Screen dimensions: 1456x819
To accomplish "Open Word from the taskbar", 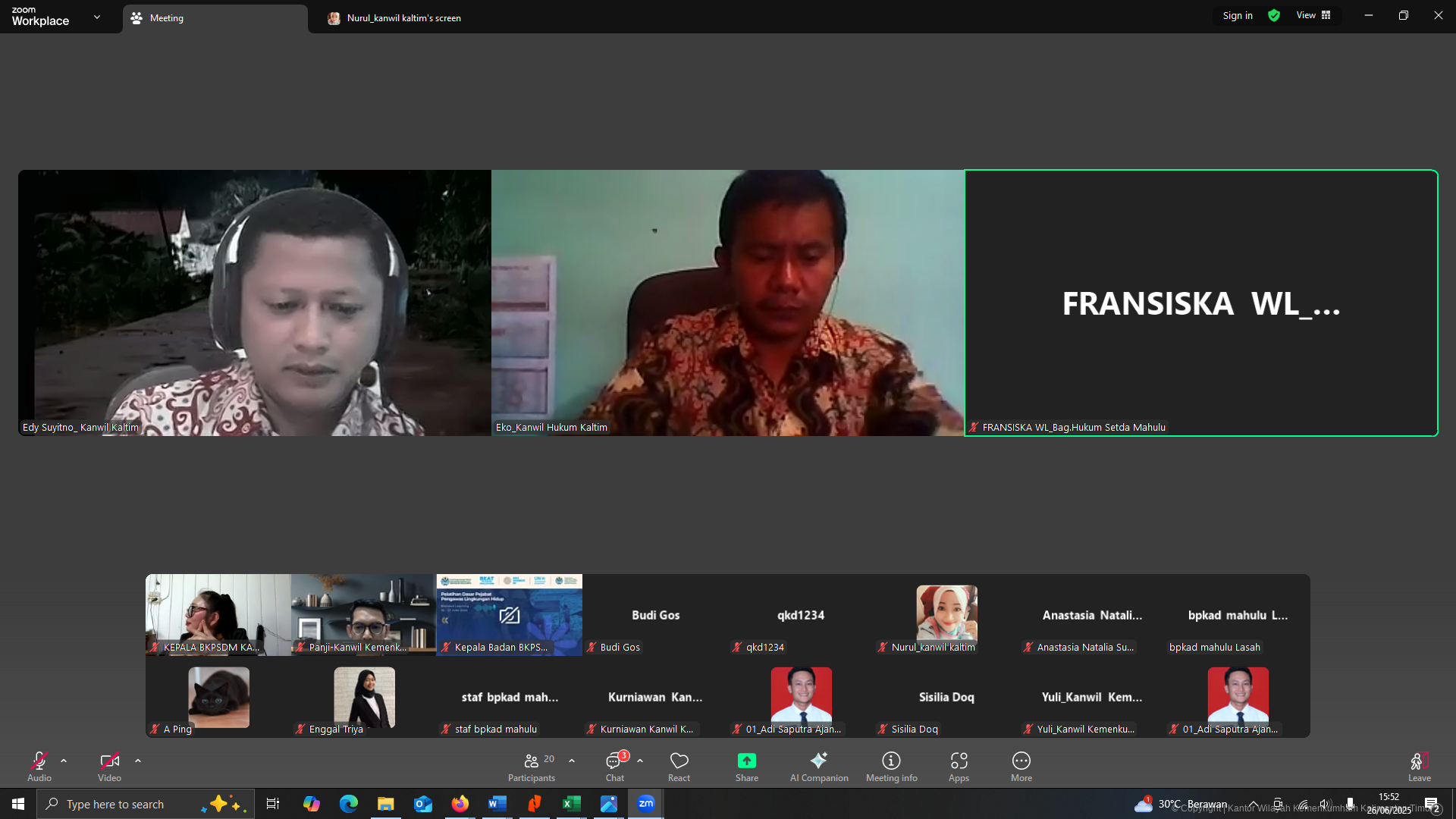I will click(x=497, y=804).
